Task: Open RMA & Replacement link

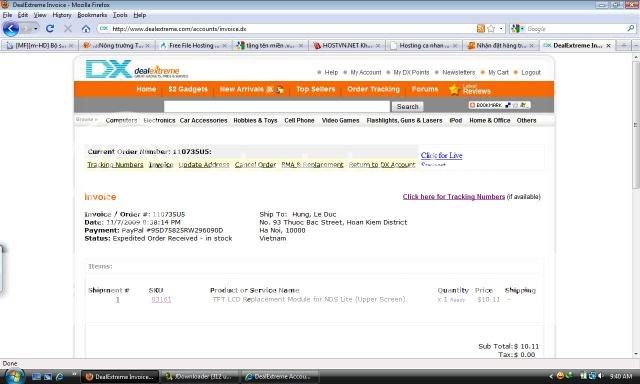Action: 312,164
